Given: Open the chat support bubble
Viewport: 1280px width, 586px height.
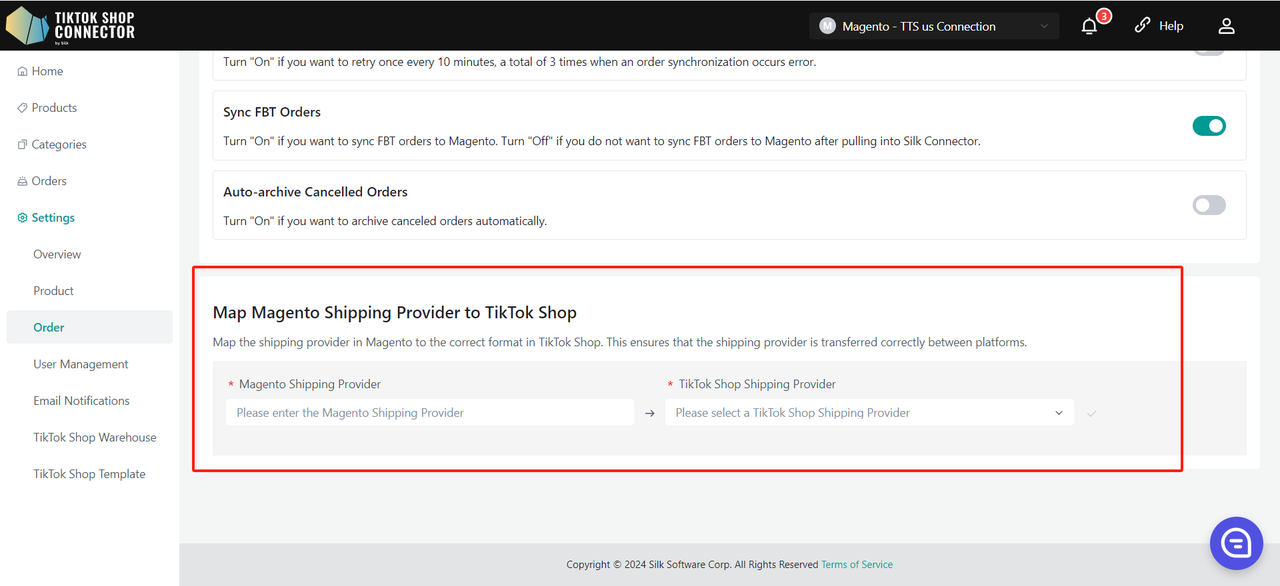Looking at the screenshot, I should tap(1236, 543).
